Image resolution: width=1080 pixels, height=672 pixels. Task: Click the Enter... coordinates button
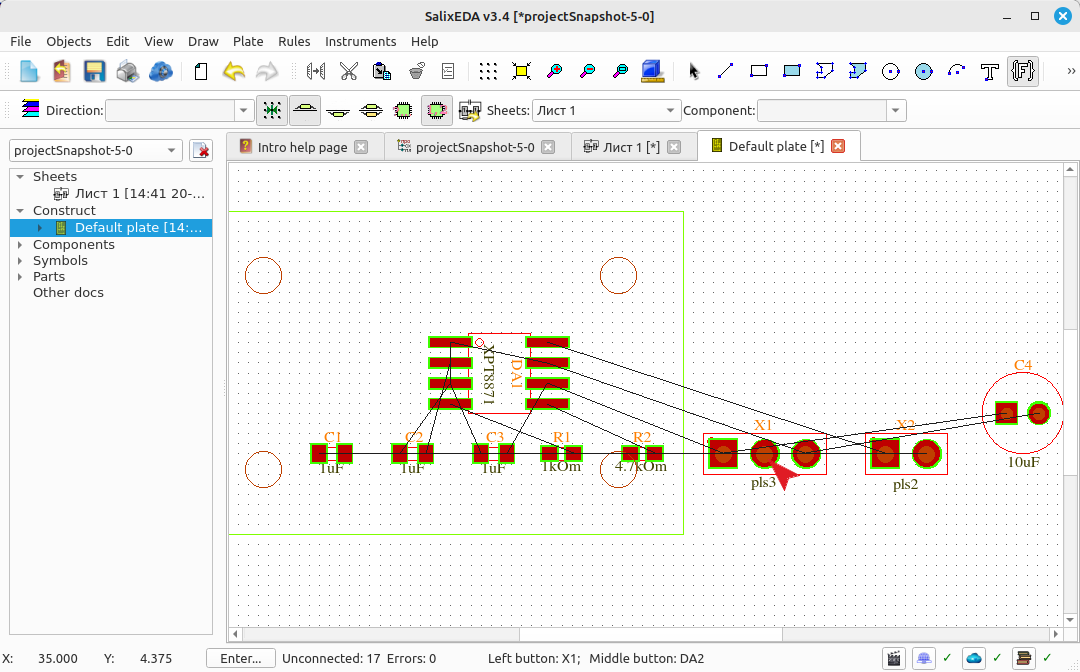click(240, 659)
